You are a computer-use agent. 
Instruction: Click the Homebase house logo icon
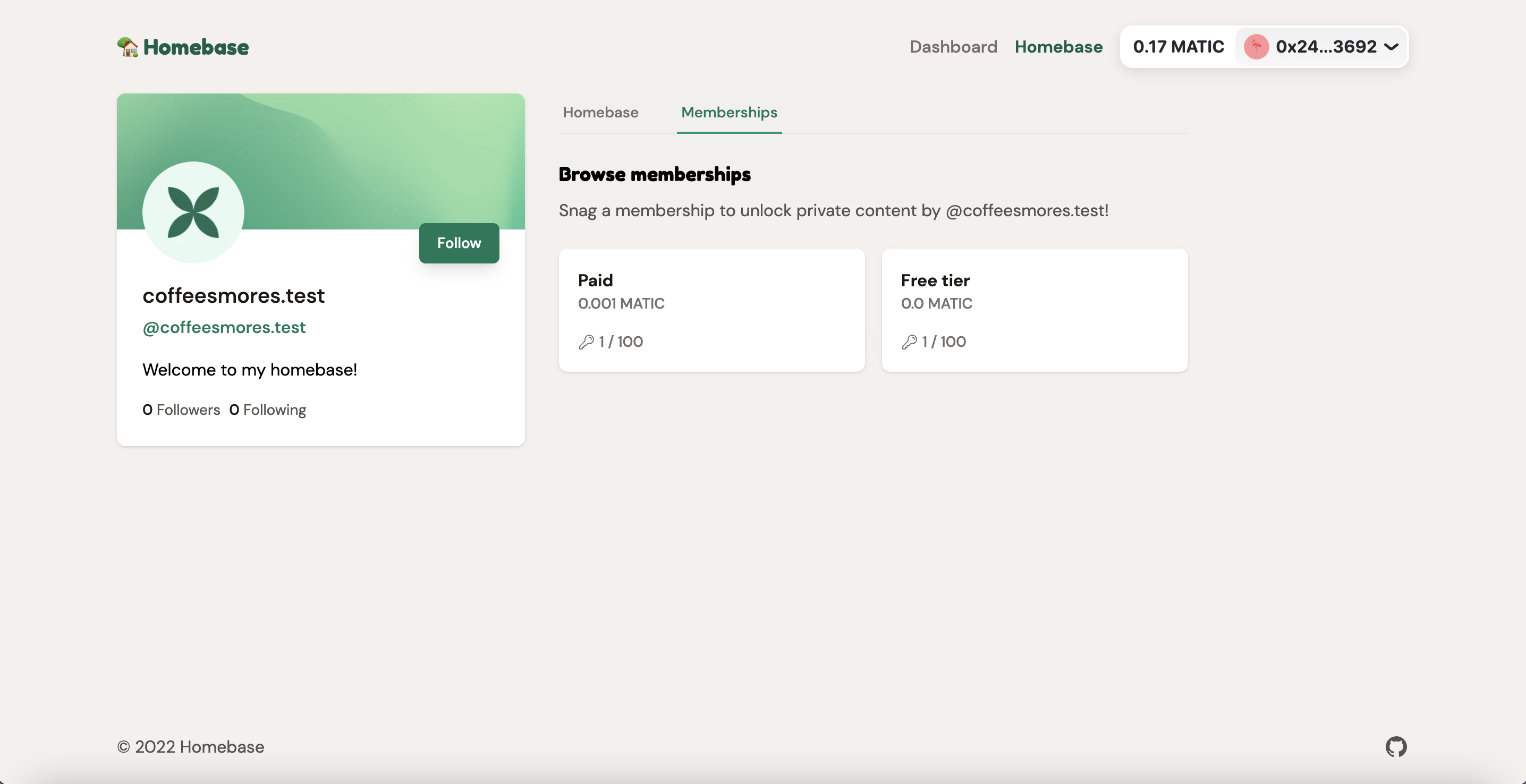click(128, 47)
